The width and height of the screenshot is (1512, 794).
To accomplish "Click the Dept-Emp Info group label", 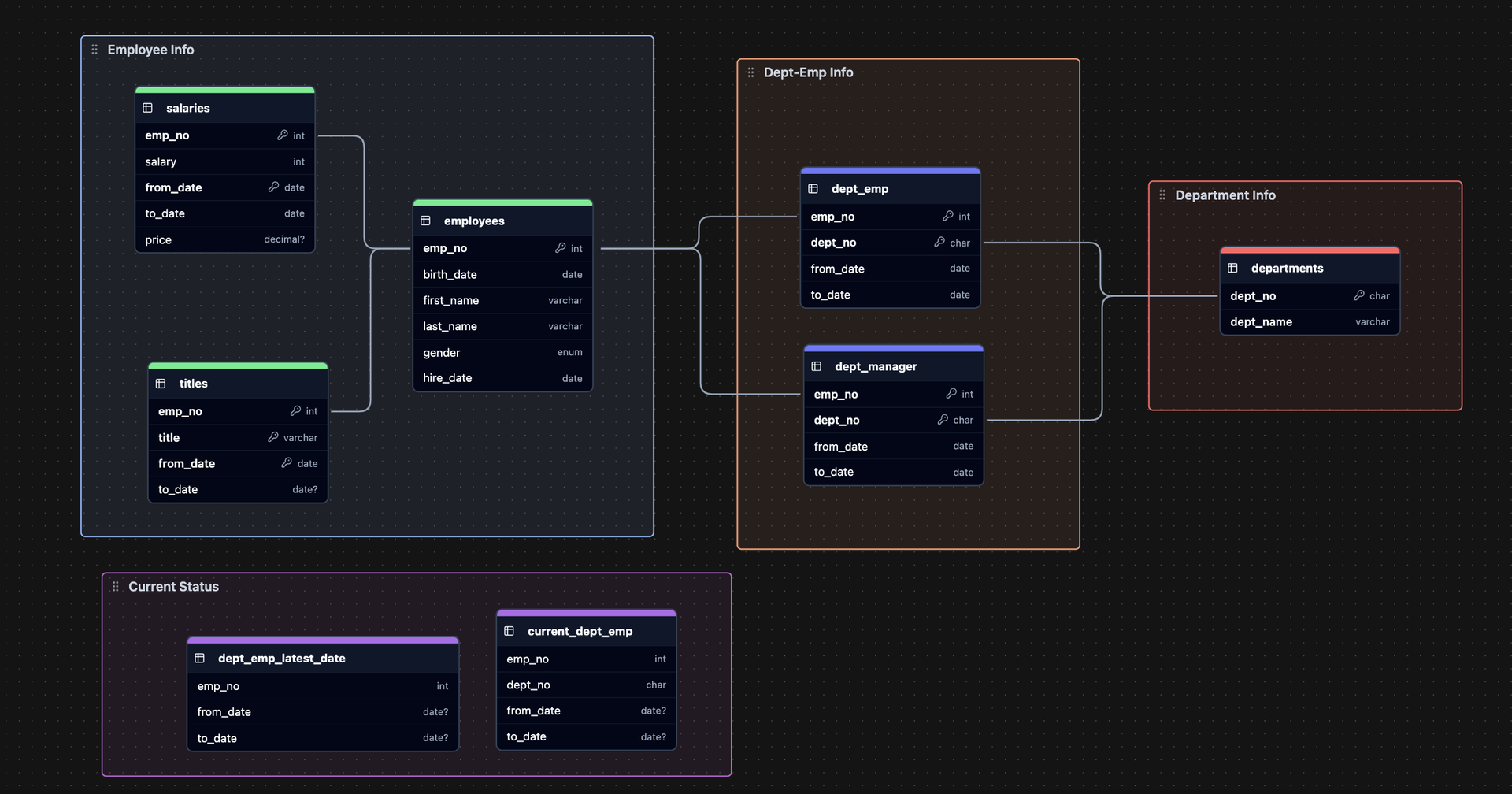I will (808, 72).
